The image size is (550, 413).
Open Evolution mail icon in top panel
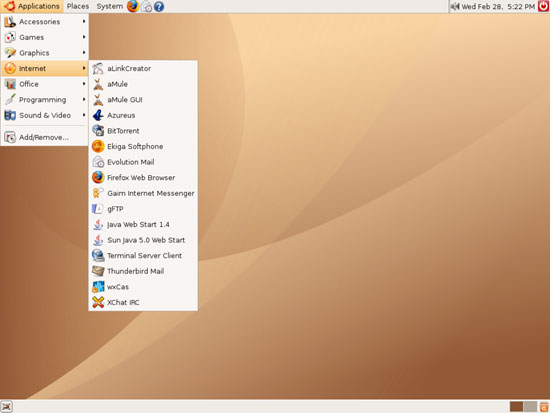coord(146,7)
